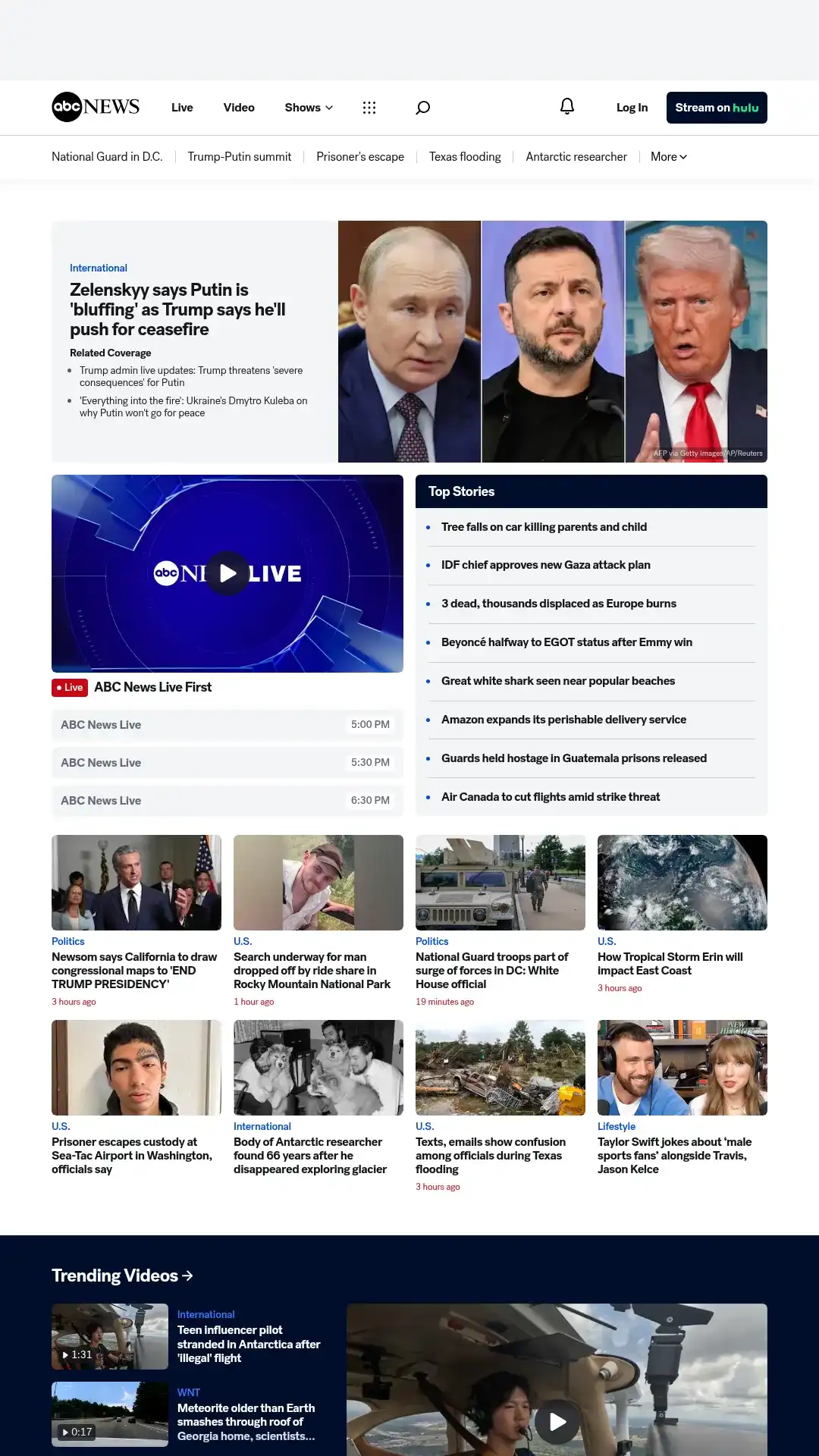This screenshot has height=1456, width=819.
Task: Open Texas flooding debris thumbnail
Action: coord(500,1068)
